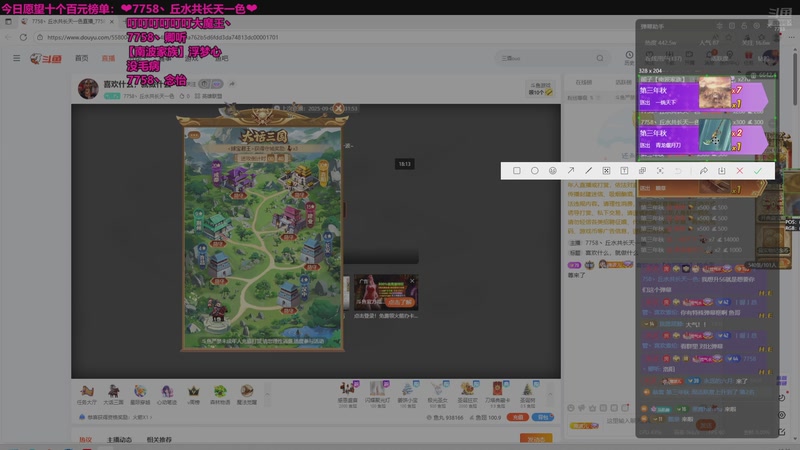Image resolution: width=800 pixels, height=450 pixels.
Task: Click the 点击了解 ad button
Action: 399,302
